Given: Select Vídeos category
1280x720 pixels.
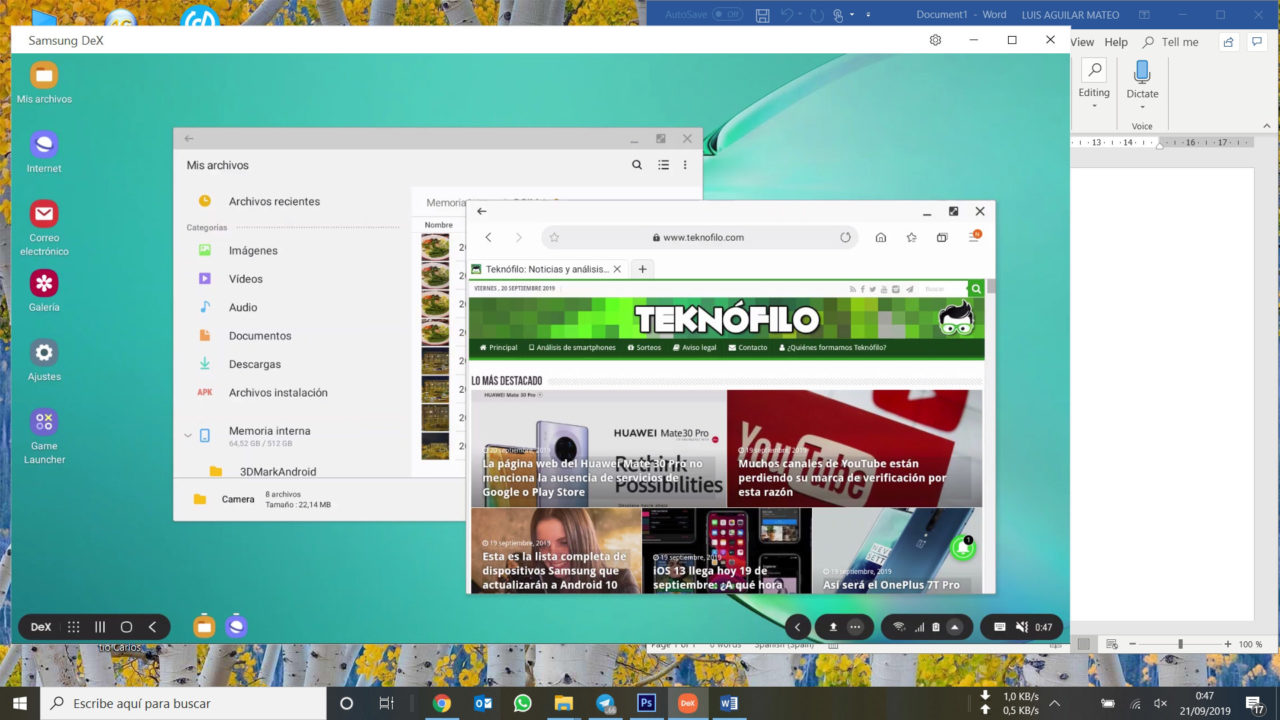Looking at the screenshot, I should pos(246,279).
